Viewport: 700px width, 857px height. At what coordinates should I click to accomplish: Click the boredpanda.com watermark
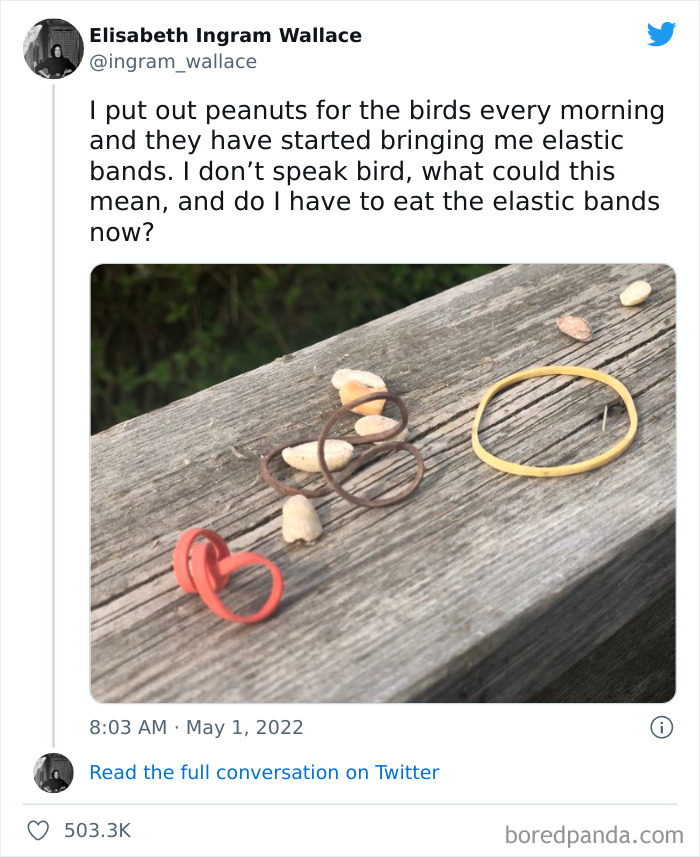tap(594, 833)
